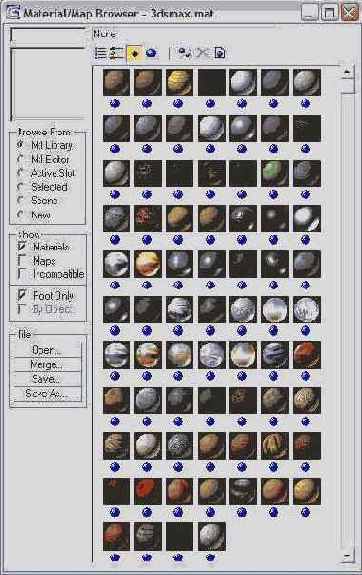Click the Clear Material Library icon
This screenshot has width=362, height=575.
[x=219, y=53]
